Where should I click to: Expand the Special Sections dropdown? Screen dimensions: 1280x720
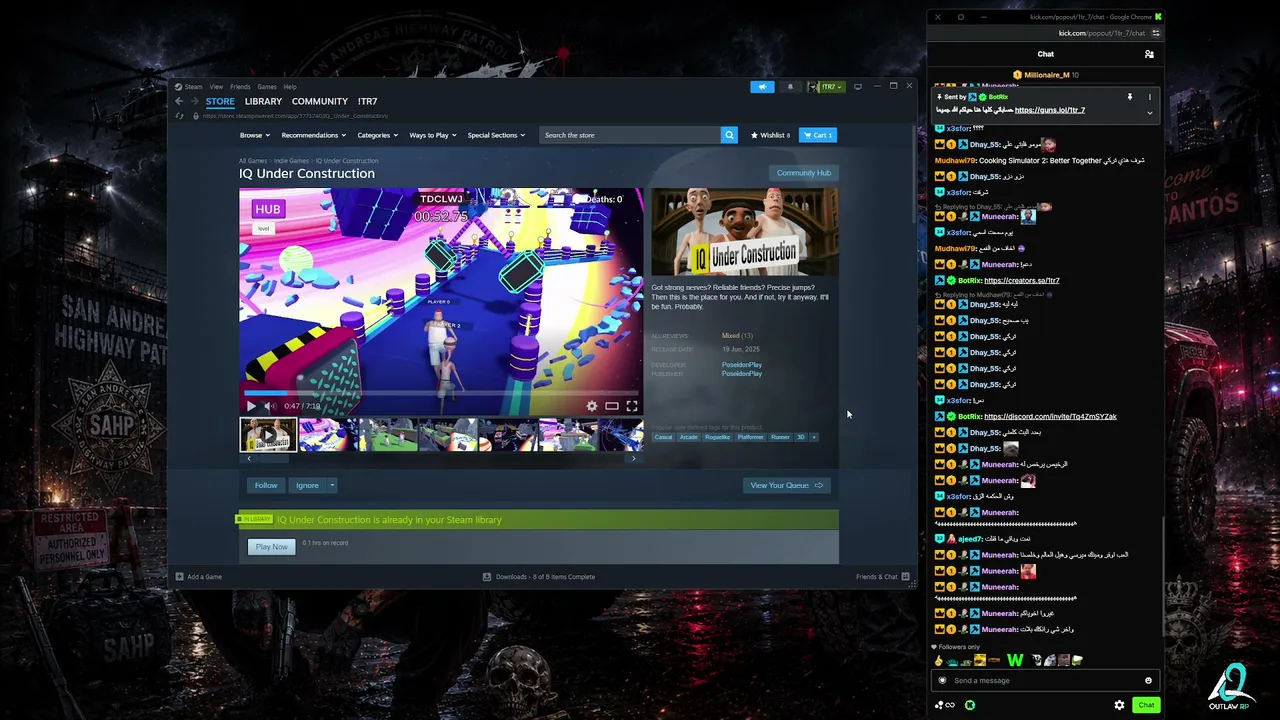496,135
